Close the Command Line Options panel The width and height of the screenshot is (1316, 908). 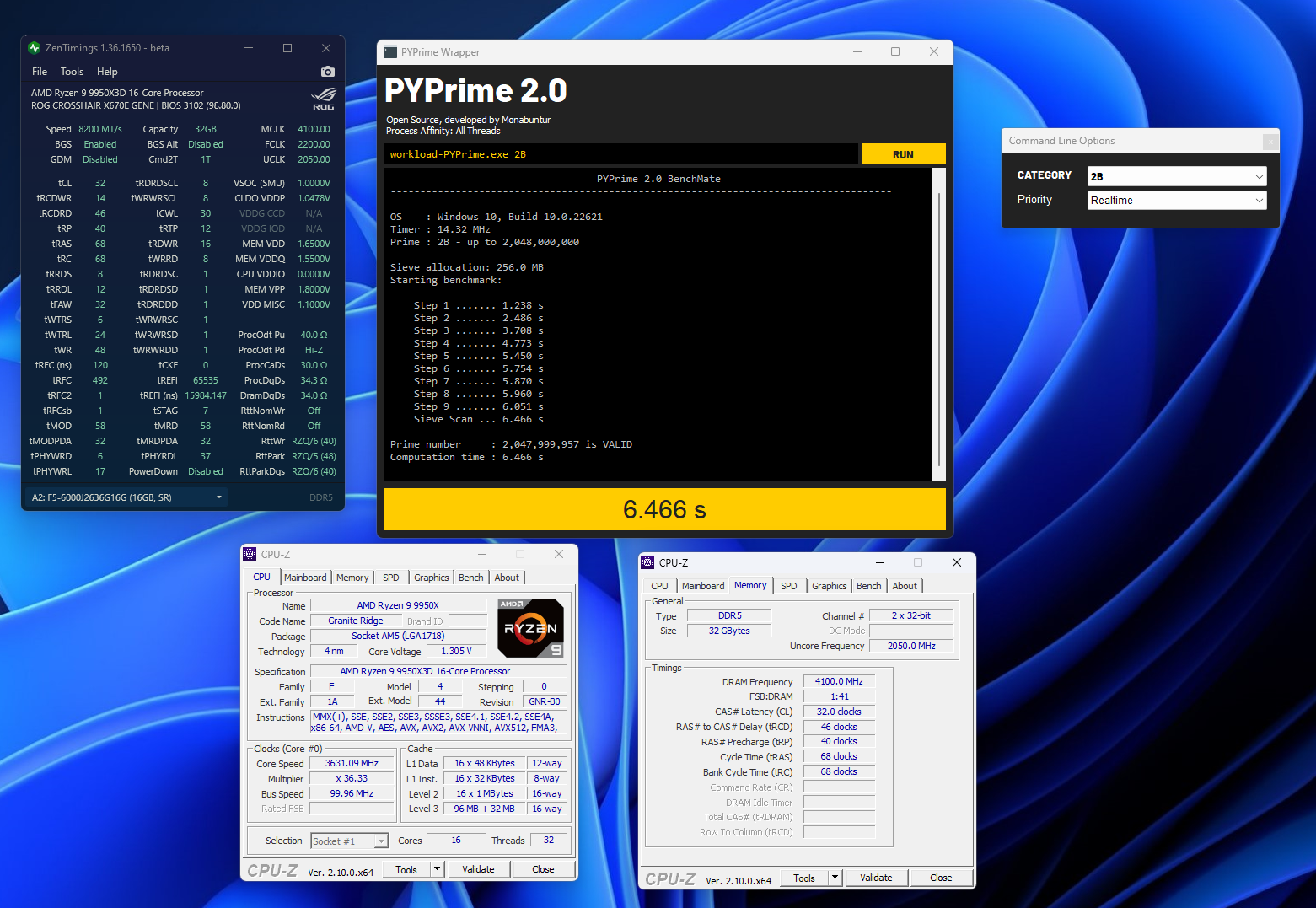tap(1270, 142)
